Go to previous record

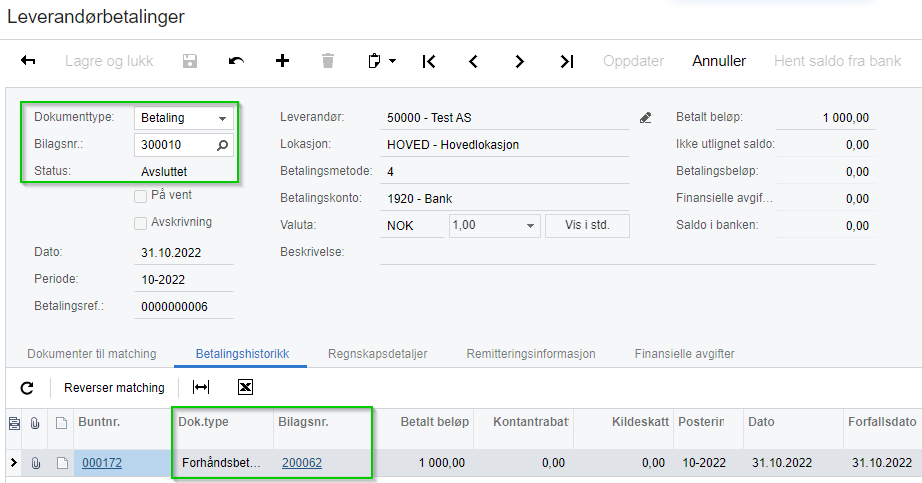[x=473, y=61]
